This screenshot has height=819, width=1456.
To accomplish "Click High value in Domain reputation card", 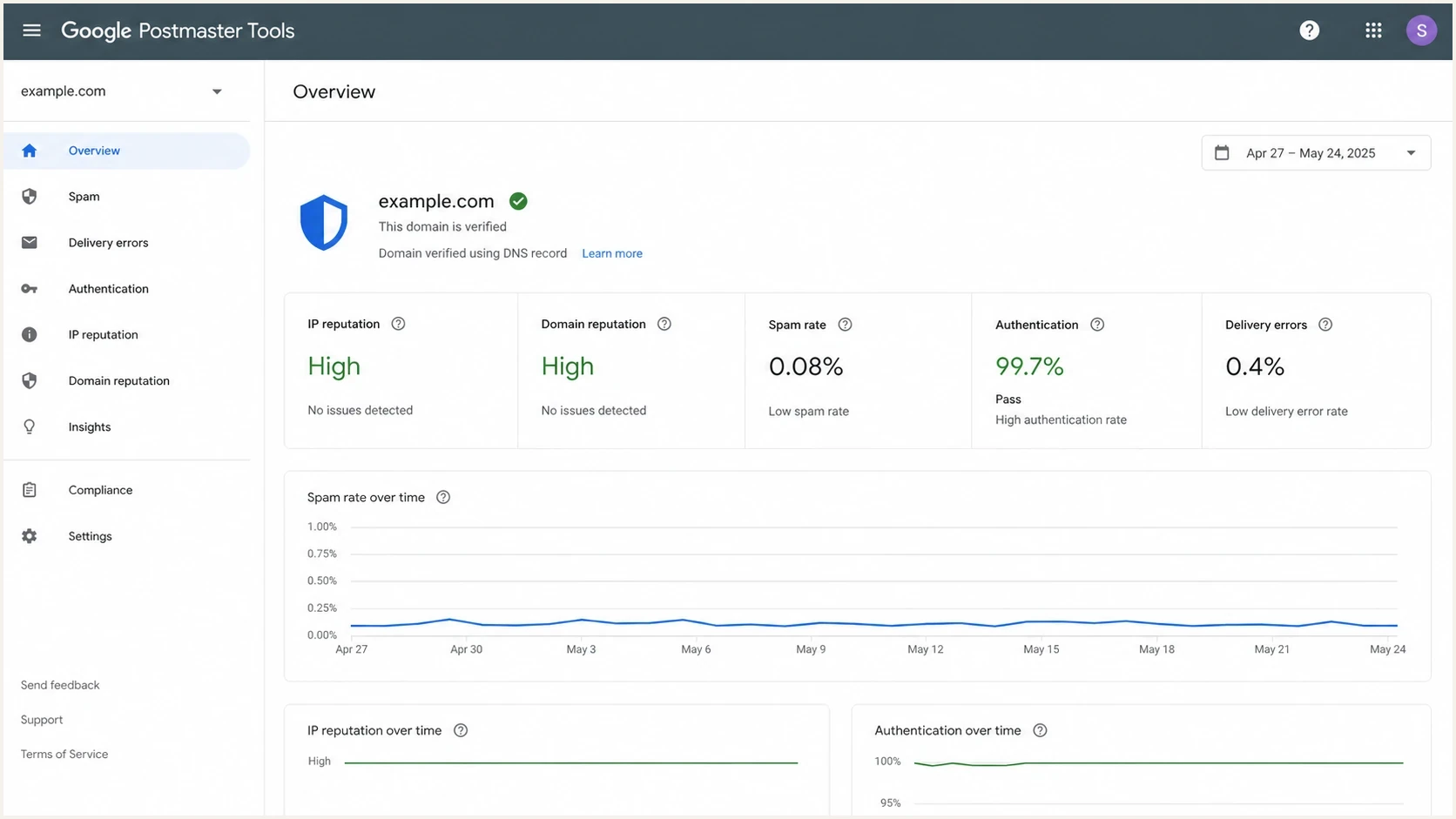I will (567, 366).
